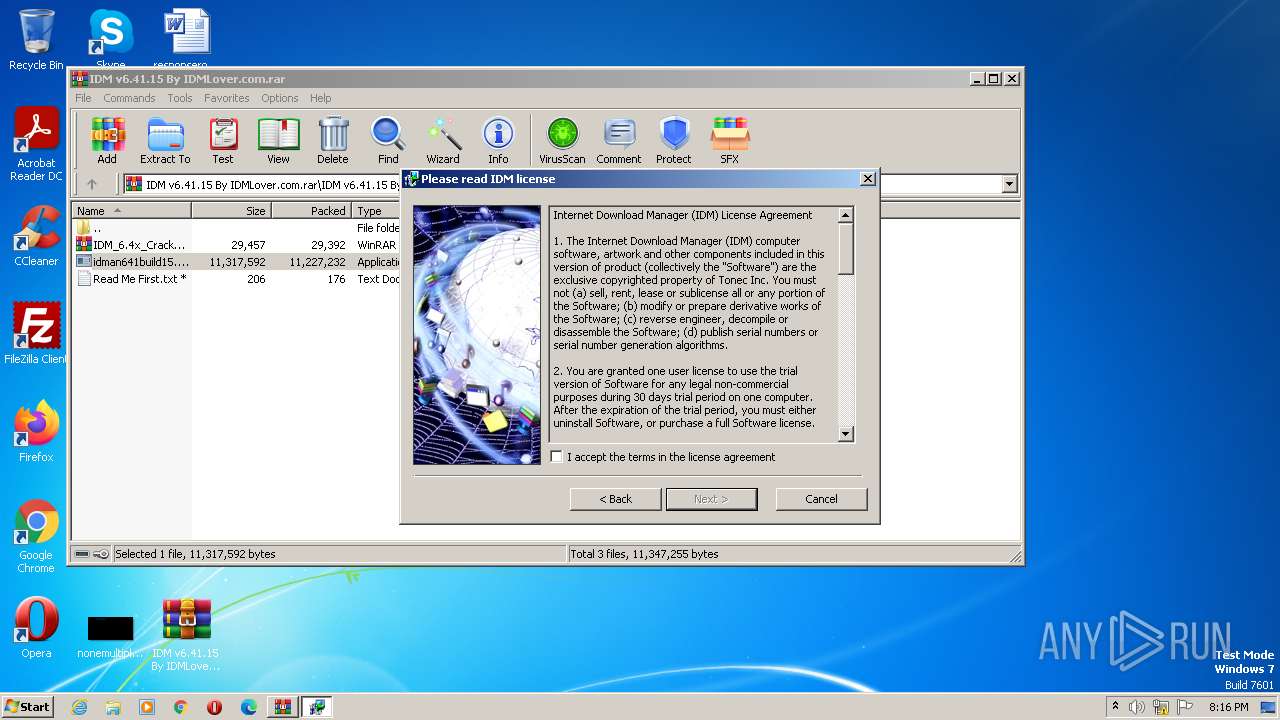Cancel the IDM license dialog
Screen dimensions: 1280x720
821,499
